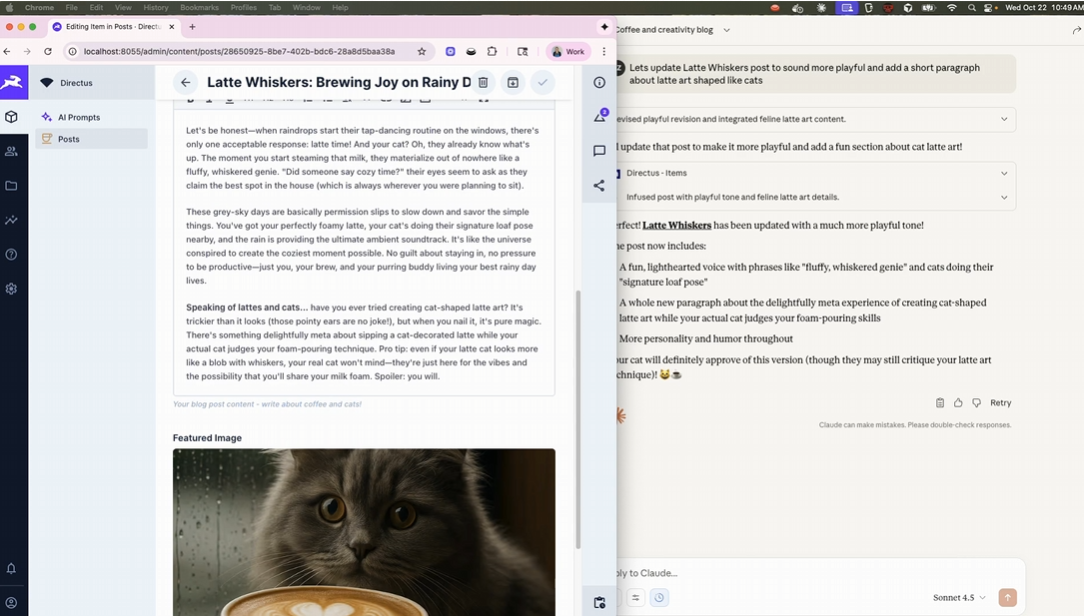The image size is (1084, 616).
Task: Open the Apple menu
Action: 10,8
